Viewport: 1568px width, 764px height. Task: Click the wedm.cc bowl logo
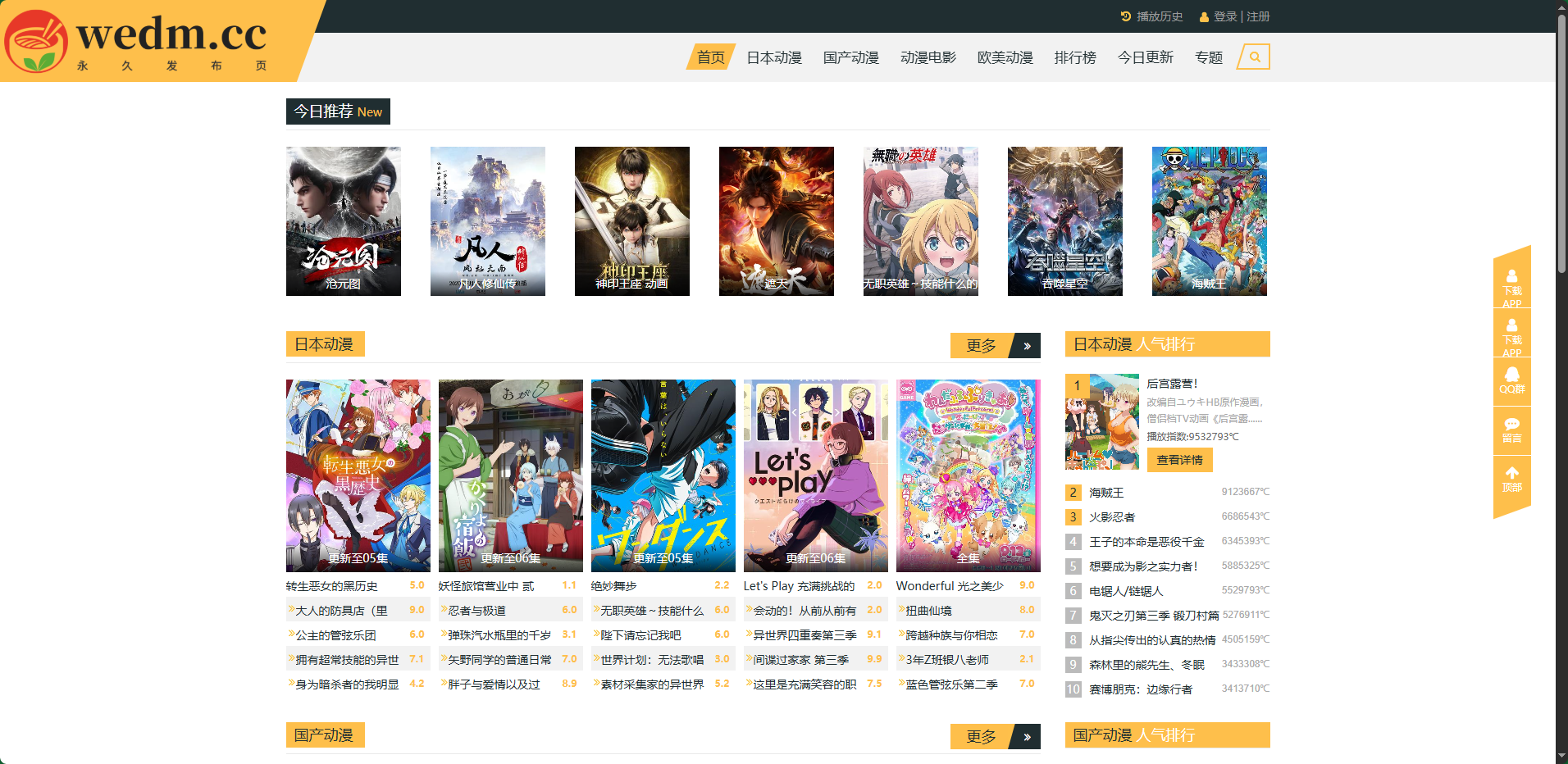click(34, 42)
